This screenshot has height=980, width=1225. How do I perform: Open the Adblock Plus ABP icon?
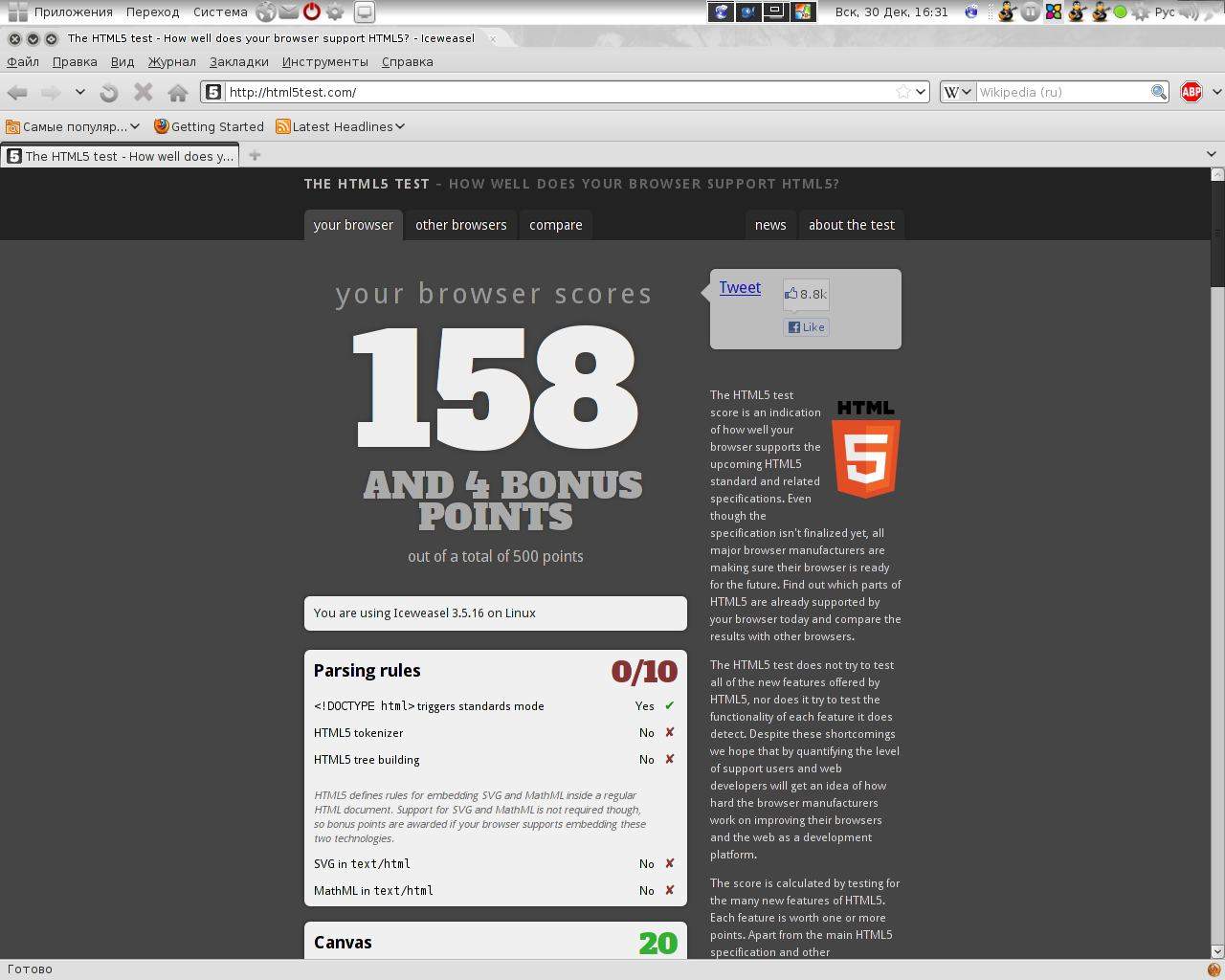pos(1192,92)
